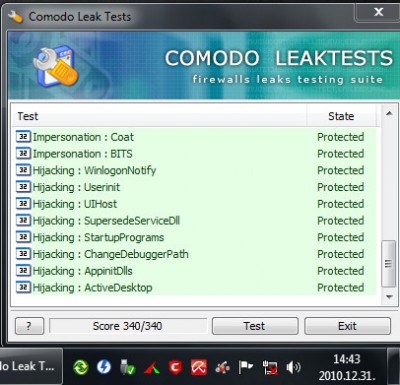Click the icon beside Hijacking : AppinitDlls
The width and height of the screenshot is (400, 385).
point(23,271)
